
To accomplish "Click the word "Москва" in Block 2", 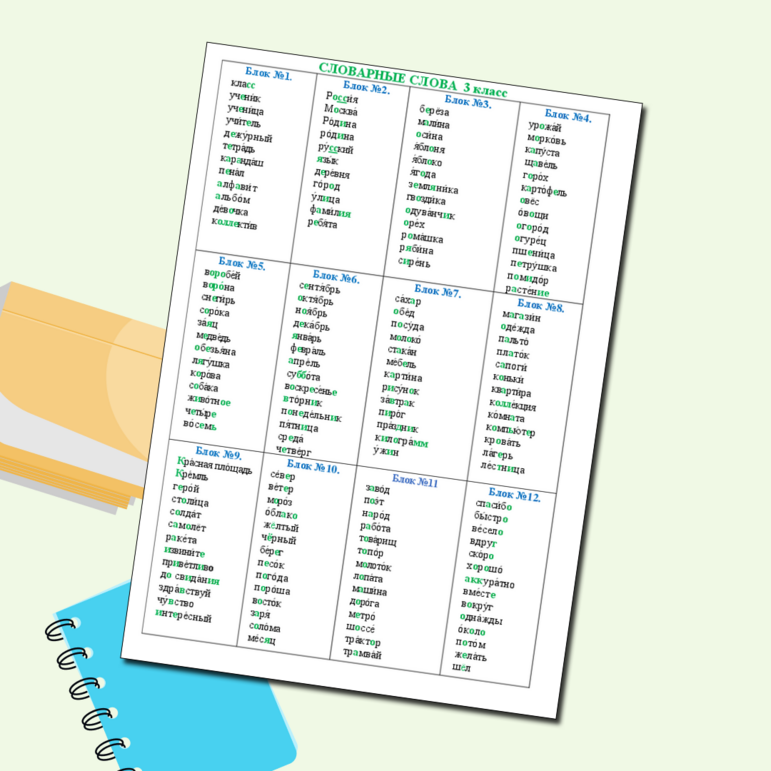I will click(x=342, y=111).
